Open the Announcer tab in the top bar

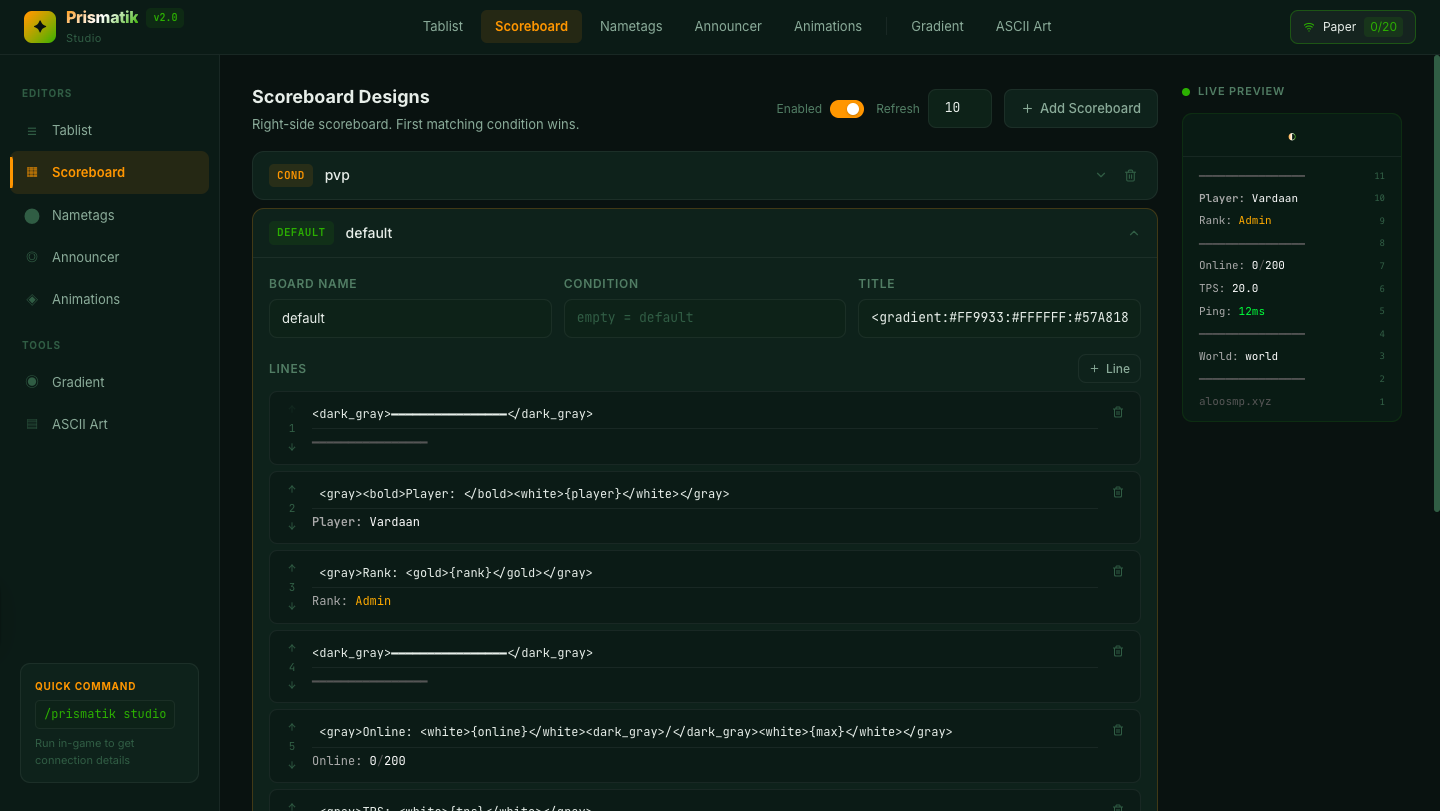(728, 26)
